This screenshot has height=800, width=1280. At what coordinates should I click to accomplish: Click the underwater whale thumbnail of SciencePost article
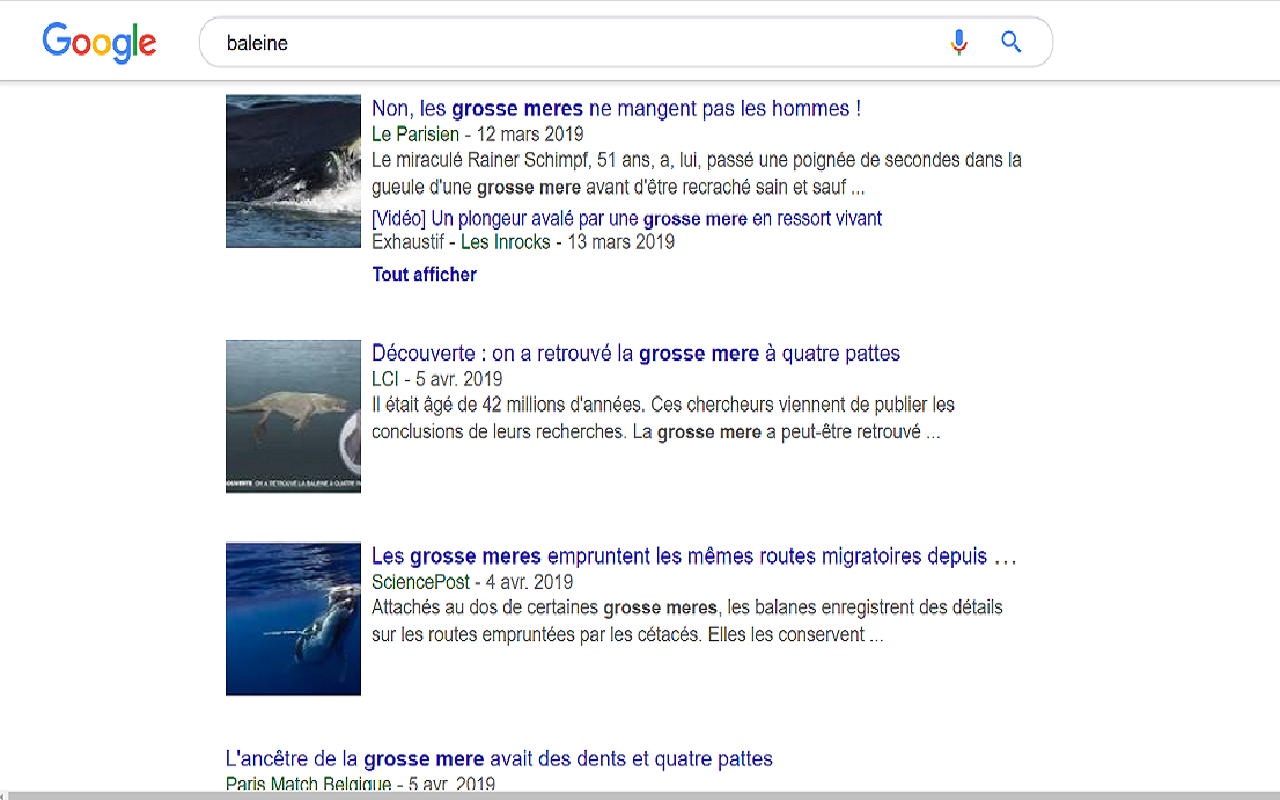tap(293, 619)
